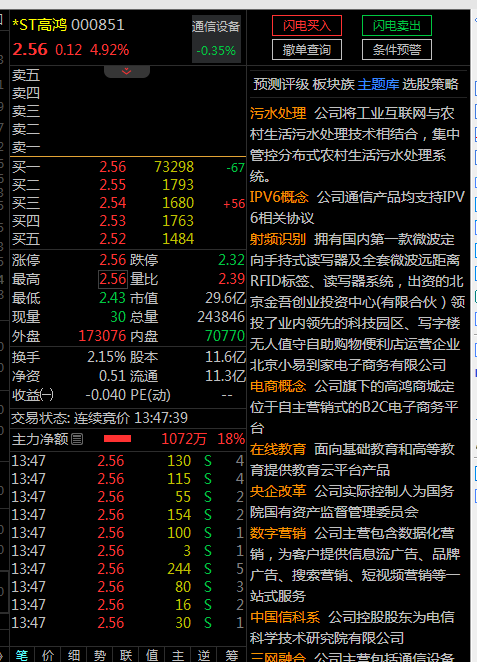Viewport: 477px width, 662px height.
Task: Open the 射频识别 theme link
Action: [278, 239]
